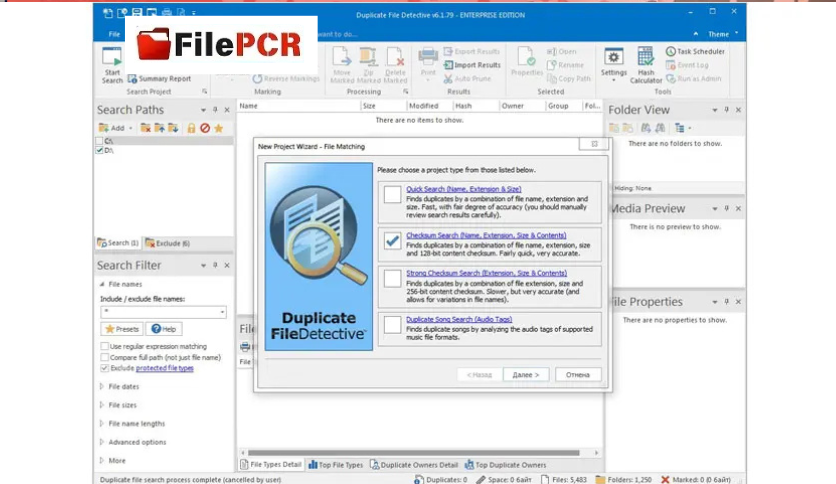Switch to Top Duplicate Owners tab
Screen dimensions: 836x484
point(505,465)
